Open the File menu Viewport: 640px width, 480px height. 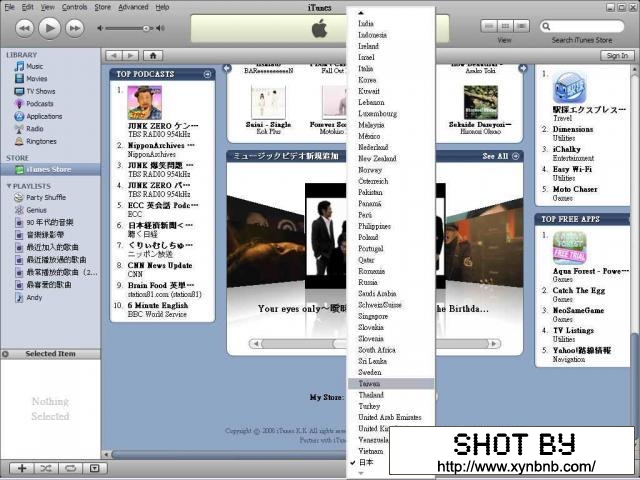[9, 7]
